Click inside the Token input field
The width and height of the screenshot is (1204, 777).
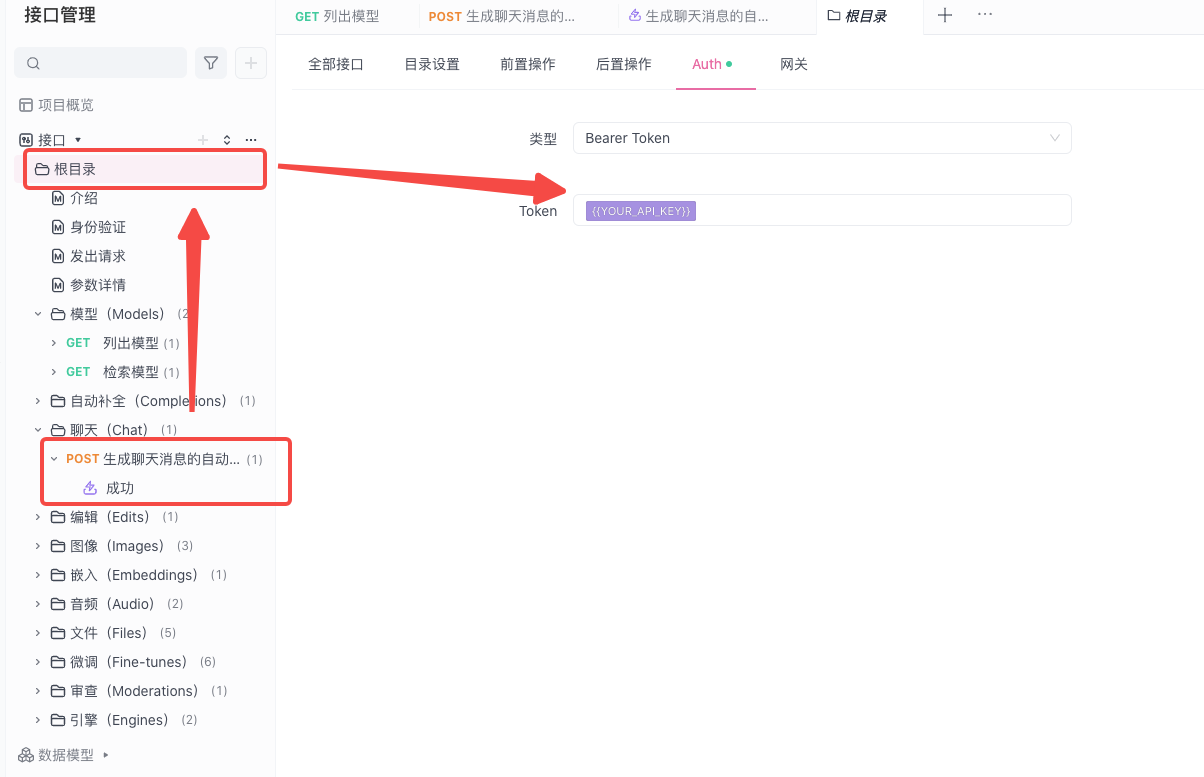click(880, 210)
